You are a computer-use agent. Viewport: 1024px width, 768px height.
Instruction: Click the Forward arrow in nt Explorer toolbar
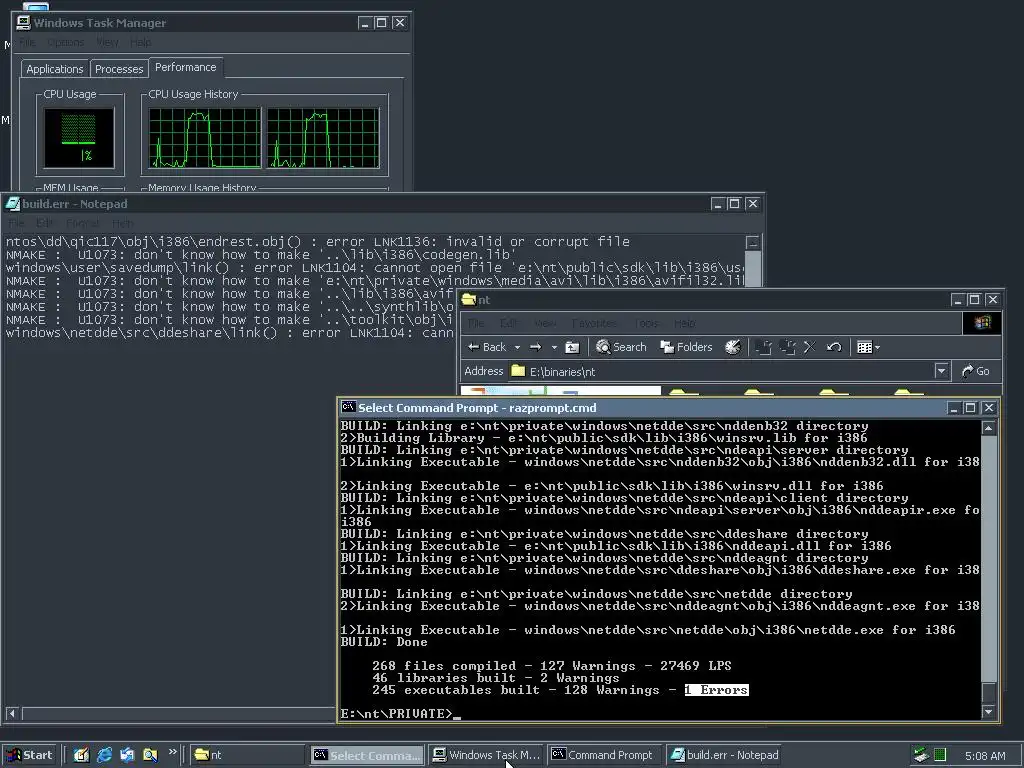point(536,347)
